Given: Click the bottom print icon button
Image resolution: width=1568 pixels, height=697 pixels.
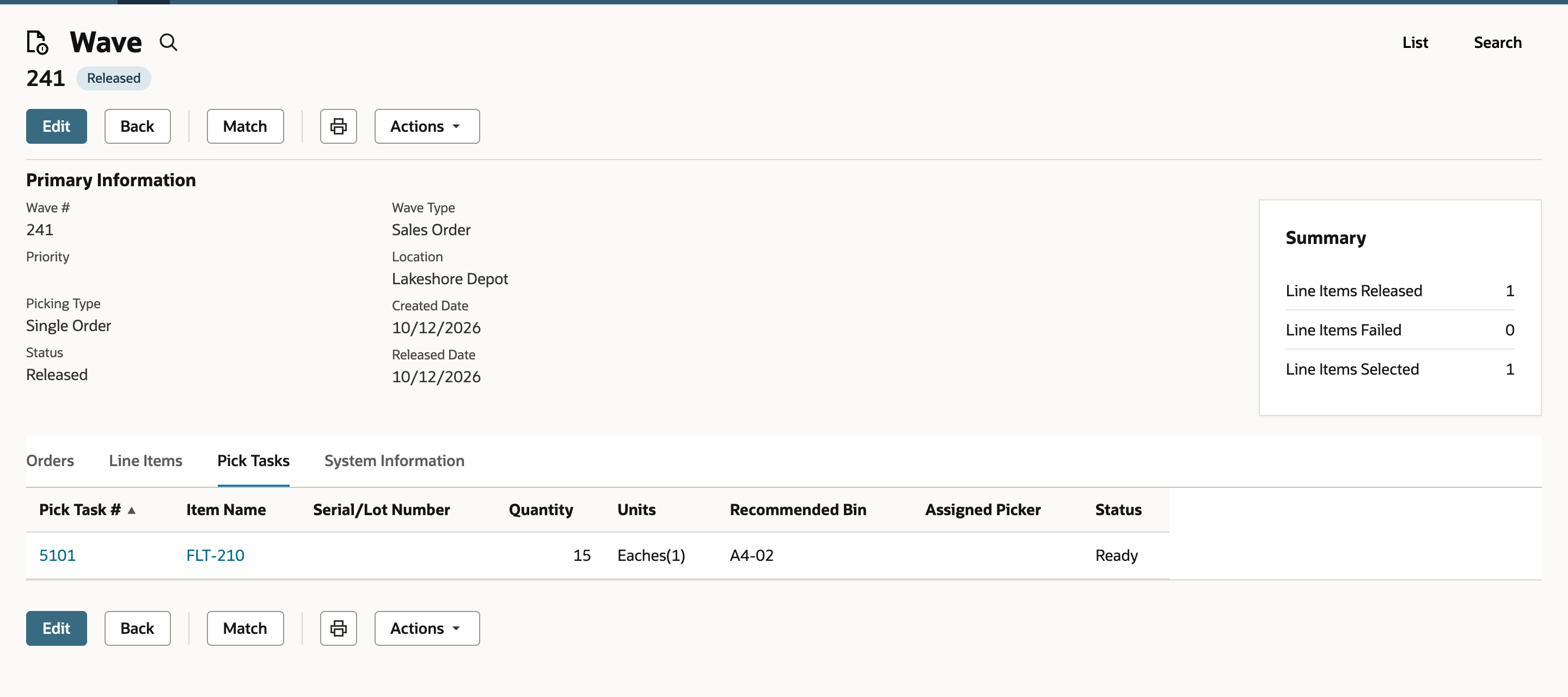Looking at the screenshot, I should point(339,628).
